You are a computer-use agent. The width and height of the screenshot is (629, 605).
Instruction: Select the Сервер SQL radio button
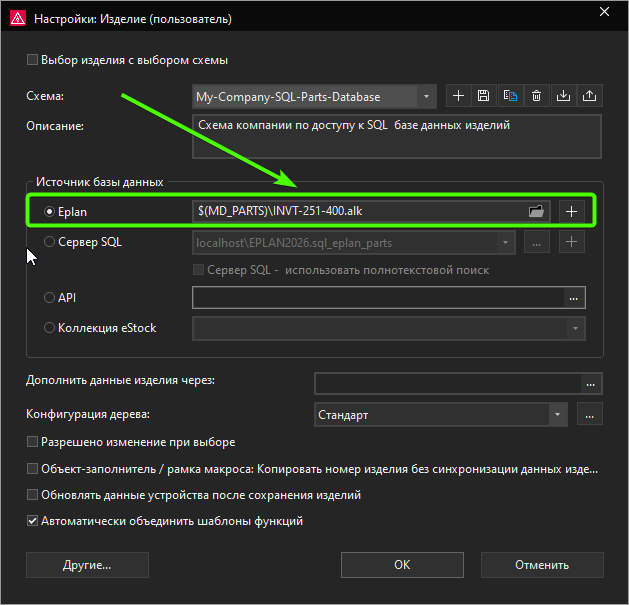pos(49,242)
